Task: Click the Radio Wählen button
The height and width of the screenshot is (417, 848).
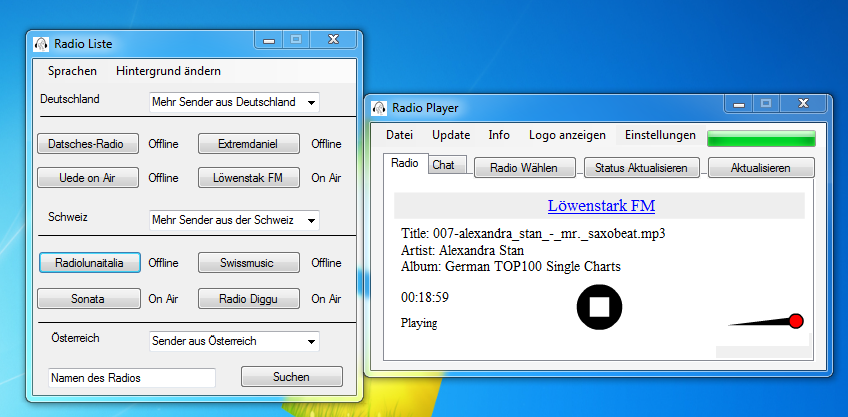Action: pyautogui.click(x=524, y=168)
